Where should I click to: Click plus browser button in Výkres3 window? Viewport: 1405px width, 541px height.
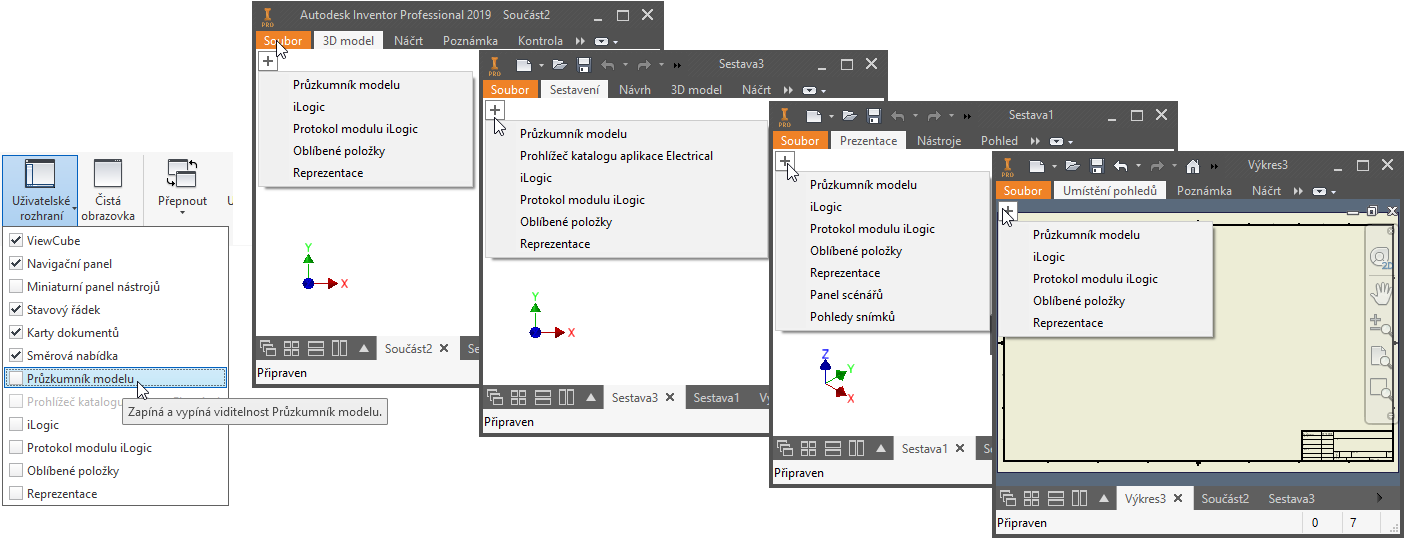click(1008, 211)
